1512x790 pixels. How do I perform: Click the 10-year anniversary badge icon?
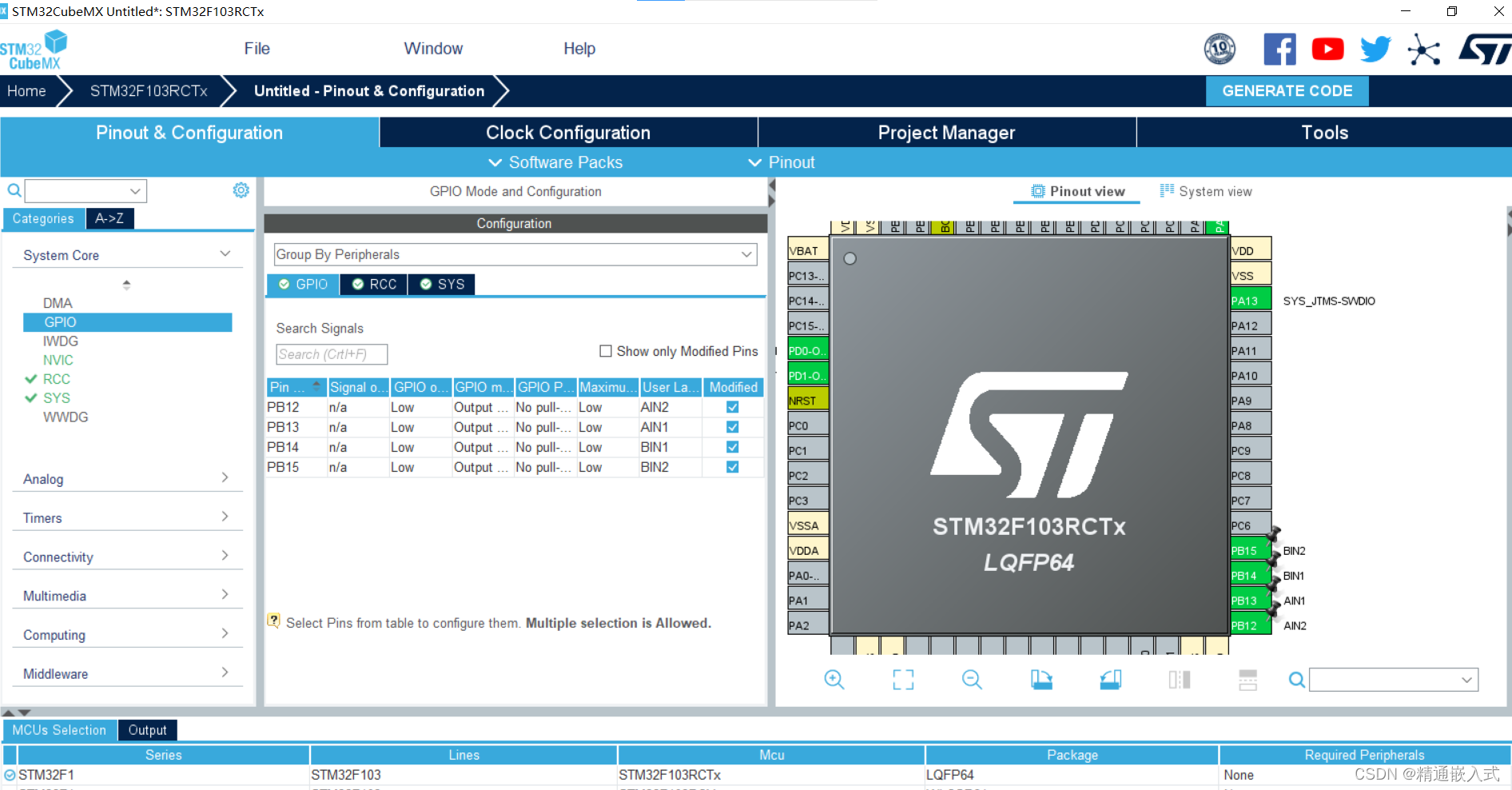coord(1220,50)
